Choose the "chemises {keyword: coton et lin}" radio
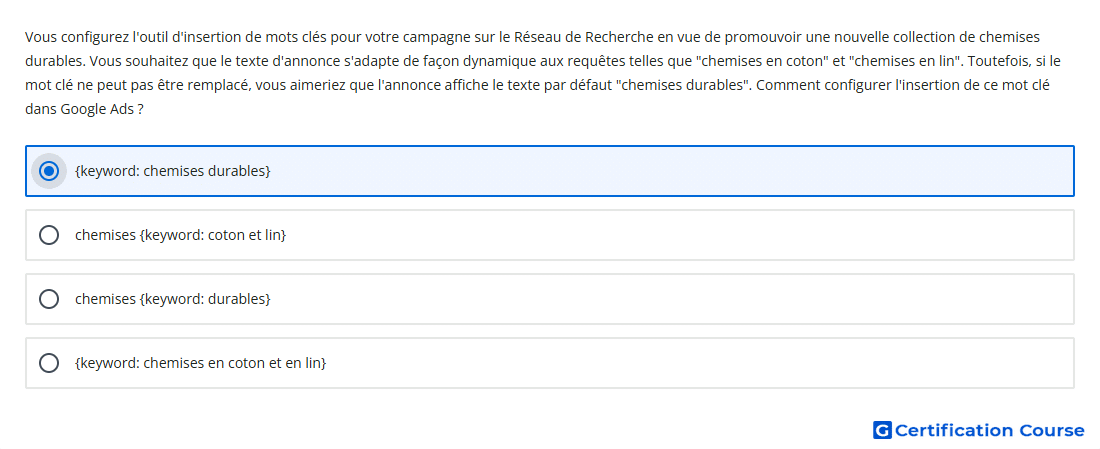 click(49, 235)
